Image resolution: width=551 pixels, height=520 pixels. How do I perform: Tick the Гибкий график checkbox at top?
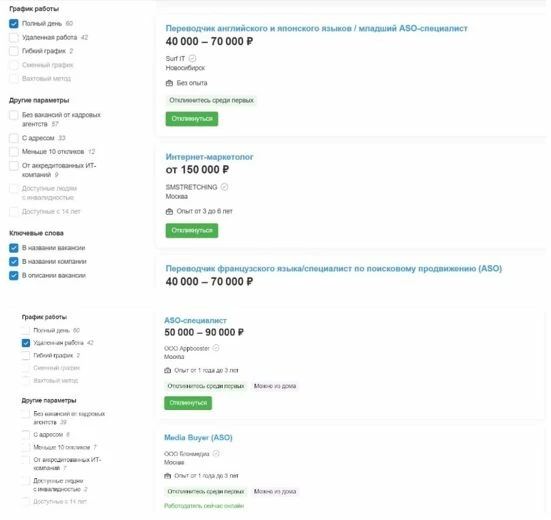14,51
